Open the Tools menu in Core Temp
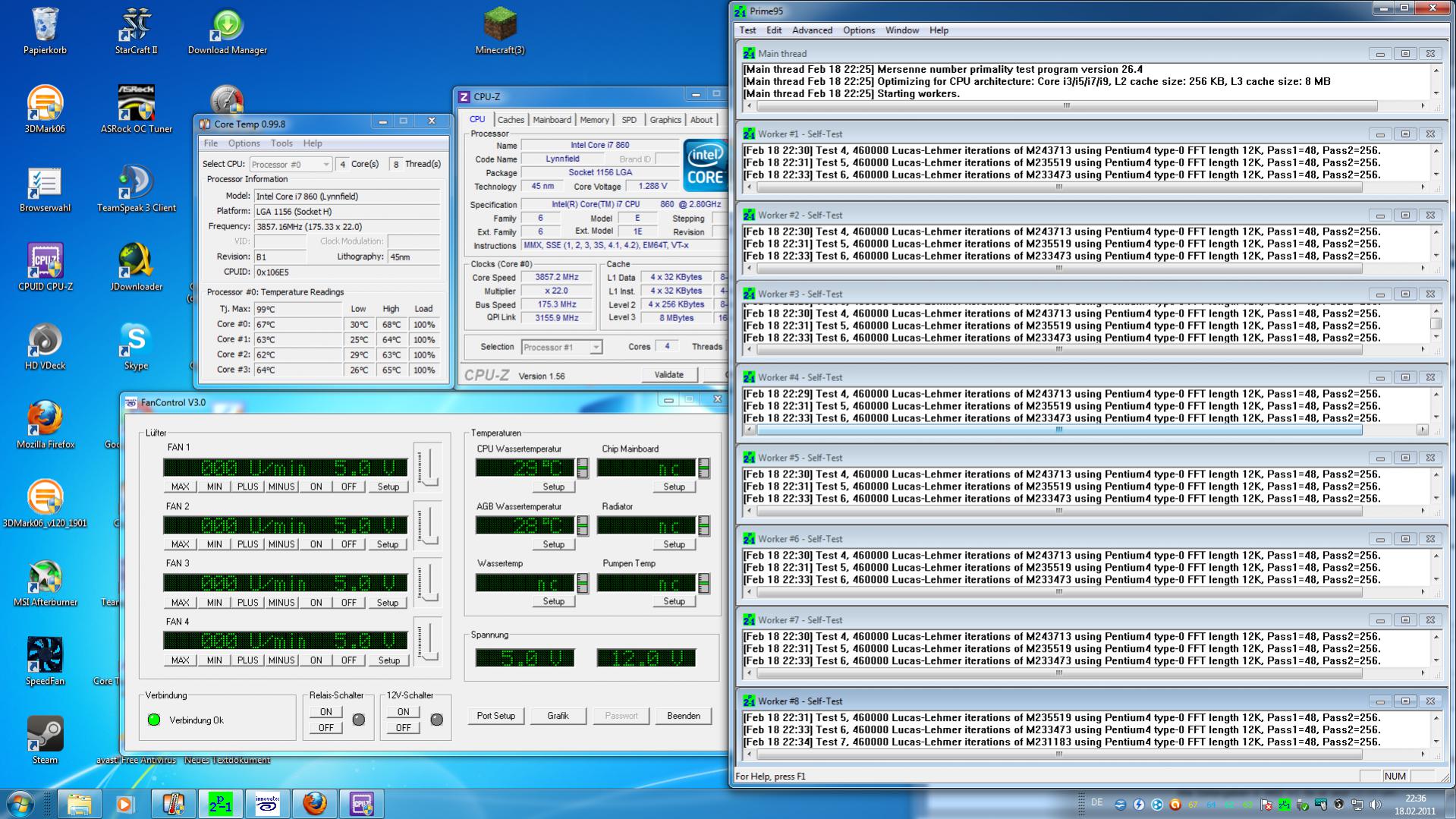1456x819 pixels. pyautogui.click(x=281, y=143)
